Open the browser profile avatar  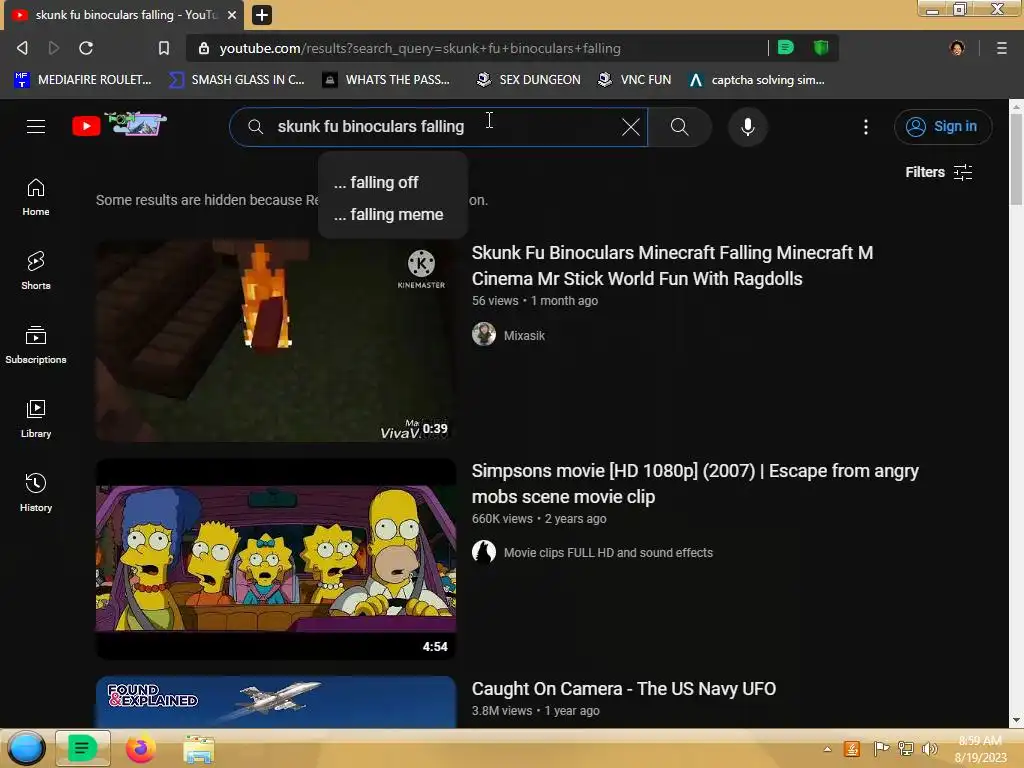[957, 48]
